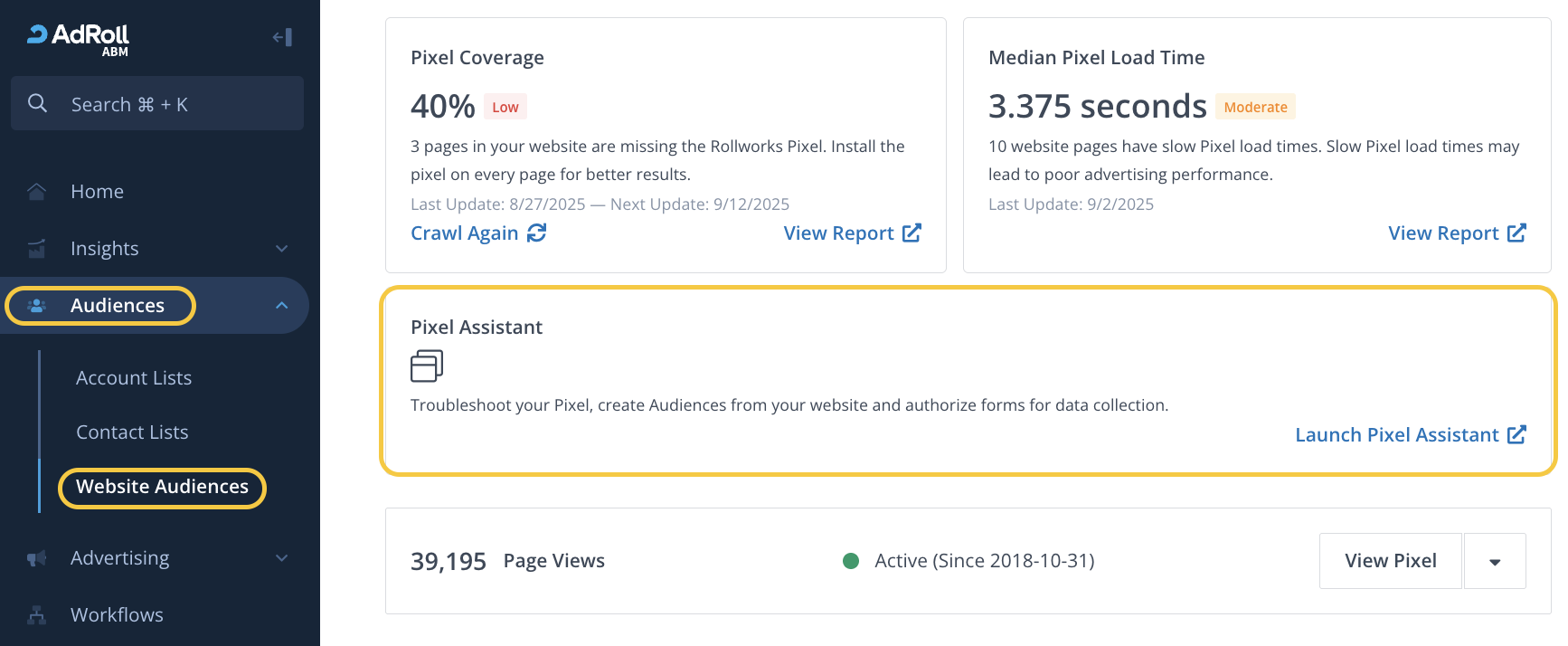Click the AdRoll ABM logo

(x=78, y=40)
